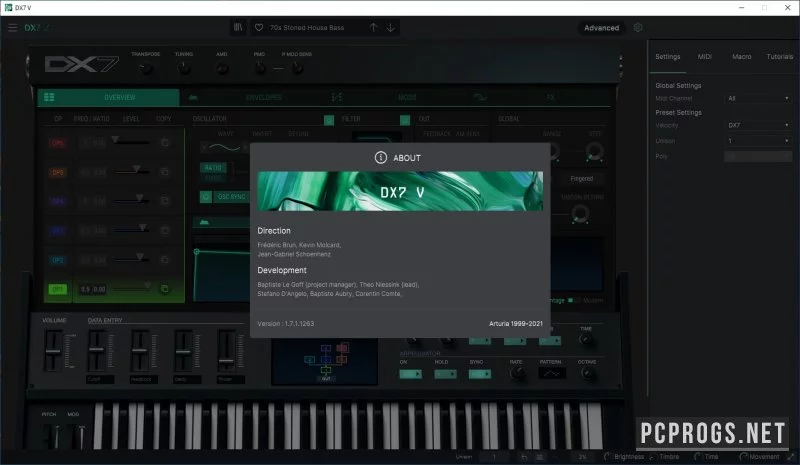Viewport: 800px width, 465px height.
Task: Click the Time knob
Action: (586, 339)
